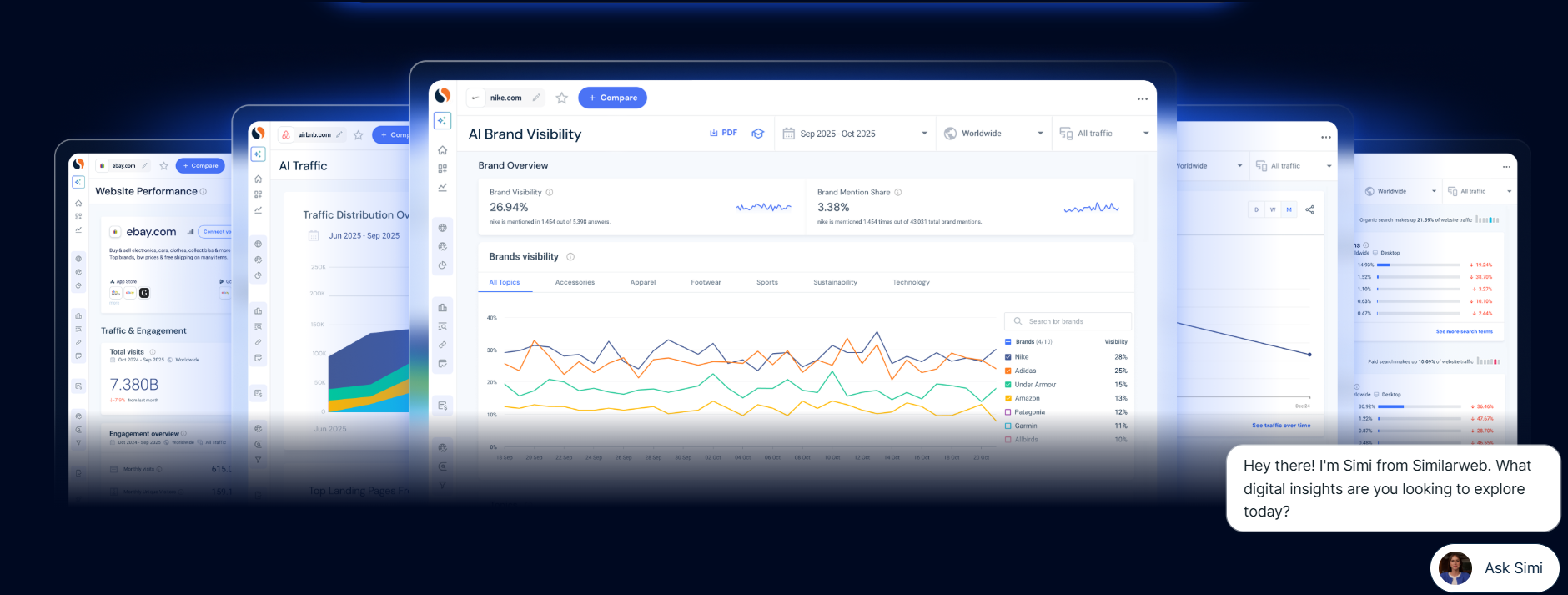This screenshot has height=595, width=1568.
Task: Show the Brand Visibility info tooltip icon
Action: tap(549, 192)
